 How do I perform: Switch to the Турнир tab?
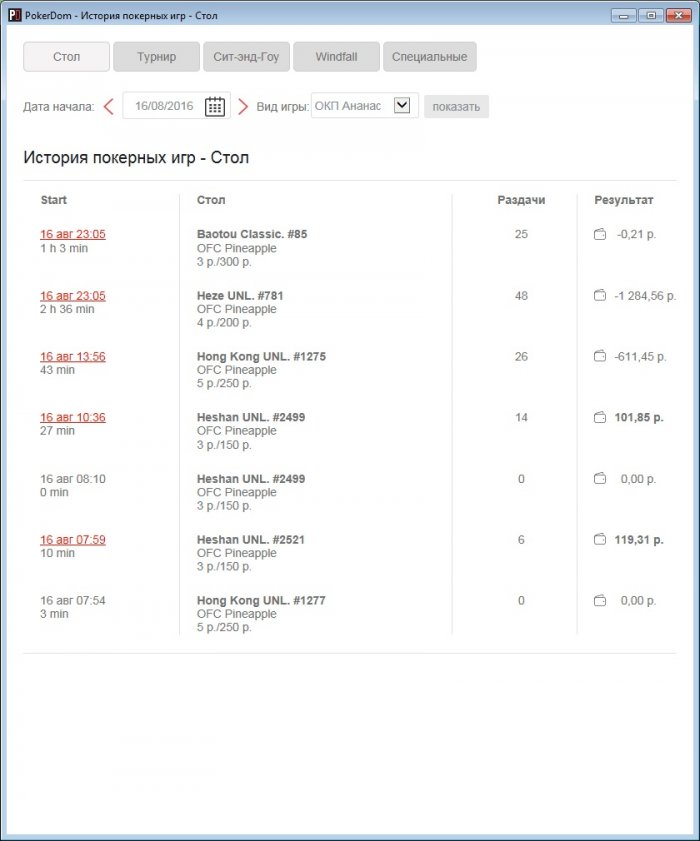[157, 57]
